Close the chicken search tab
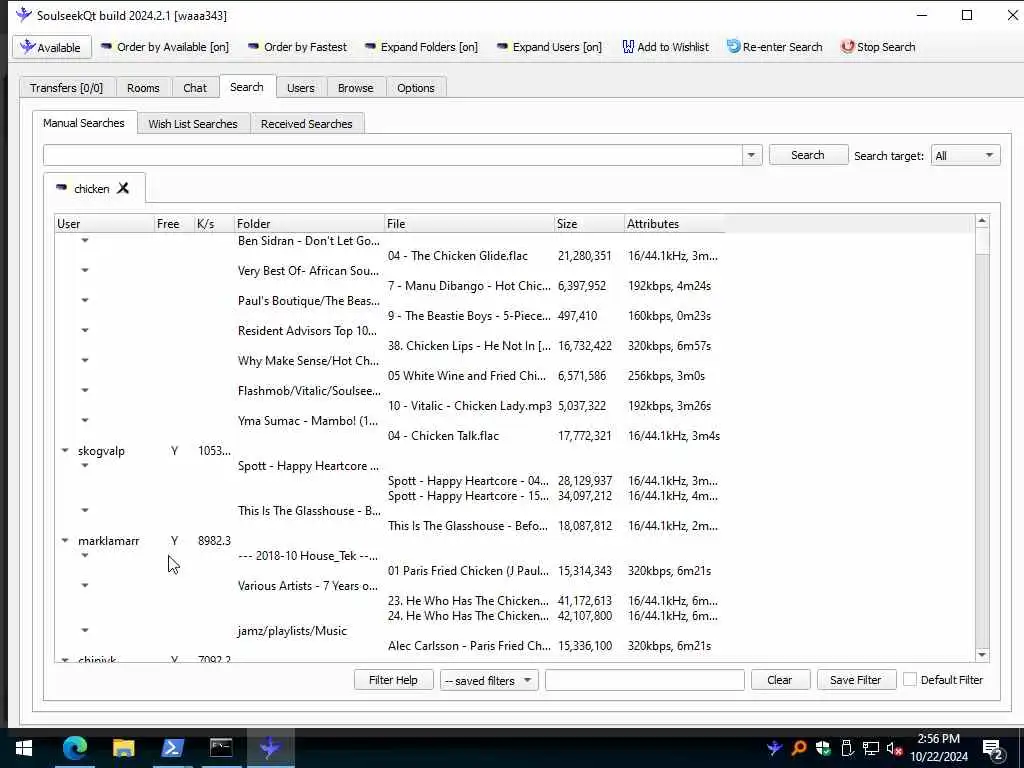1024x768 pixels. 123,188
